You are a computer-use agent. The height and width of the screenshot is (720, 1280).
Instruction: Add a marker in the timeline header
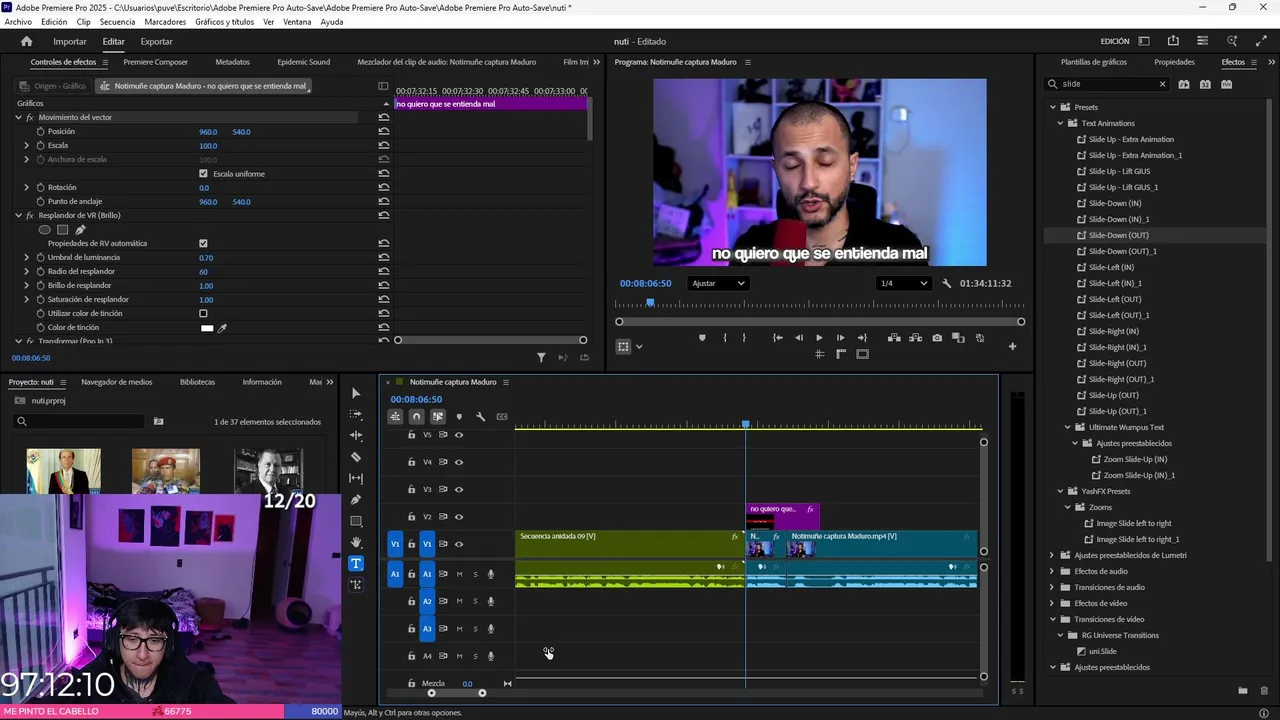(x=459, y=417)
